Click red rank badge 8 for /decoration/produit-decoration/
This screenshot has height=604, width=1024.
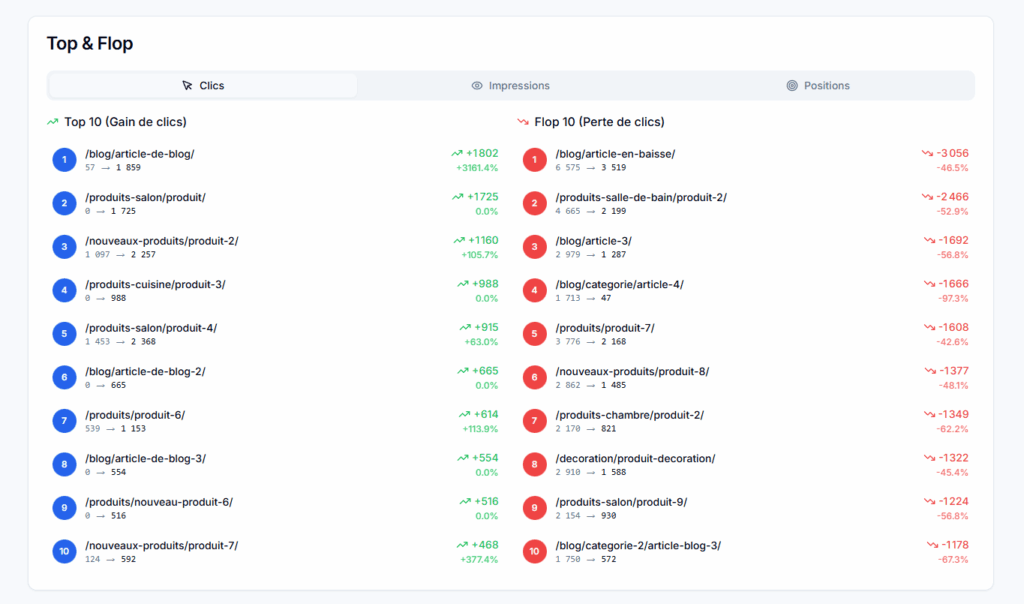tap(534, 464)
